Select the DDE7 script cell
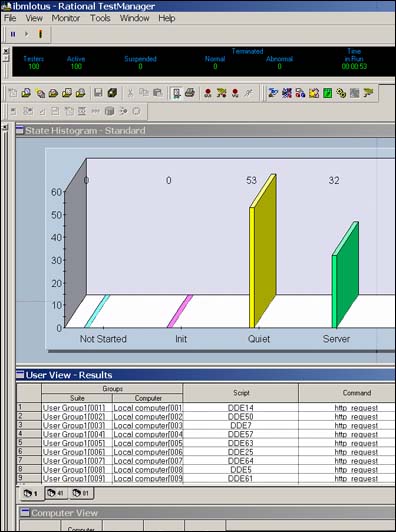This screenshot has height=532, width=396. tap(241, 425)
